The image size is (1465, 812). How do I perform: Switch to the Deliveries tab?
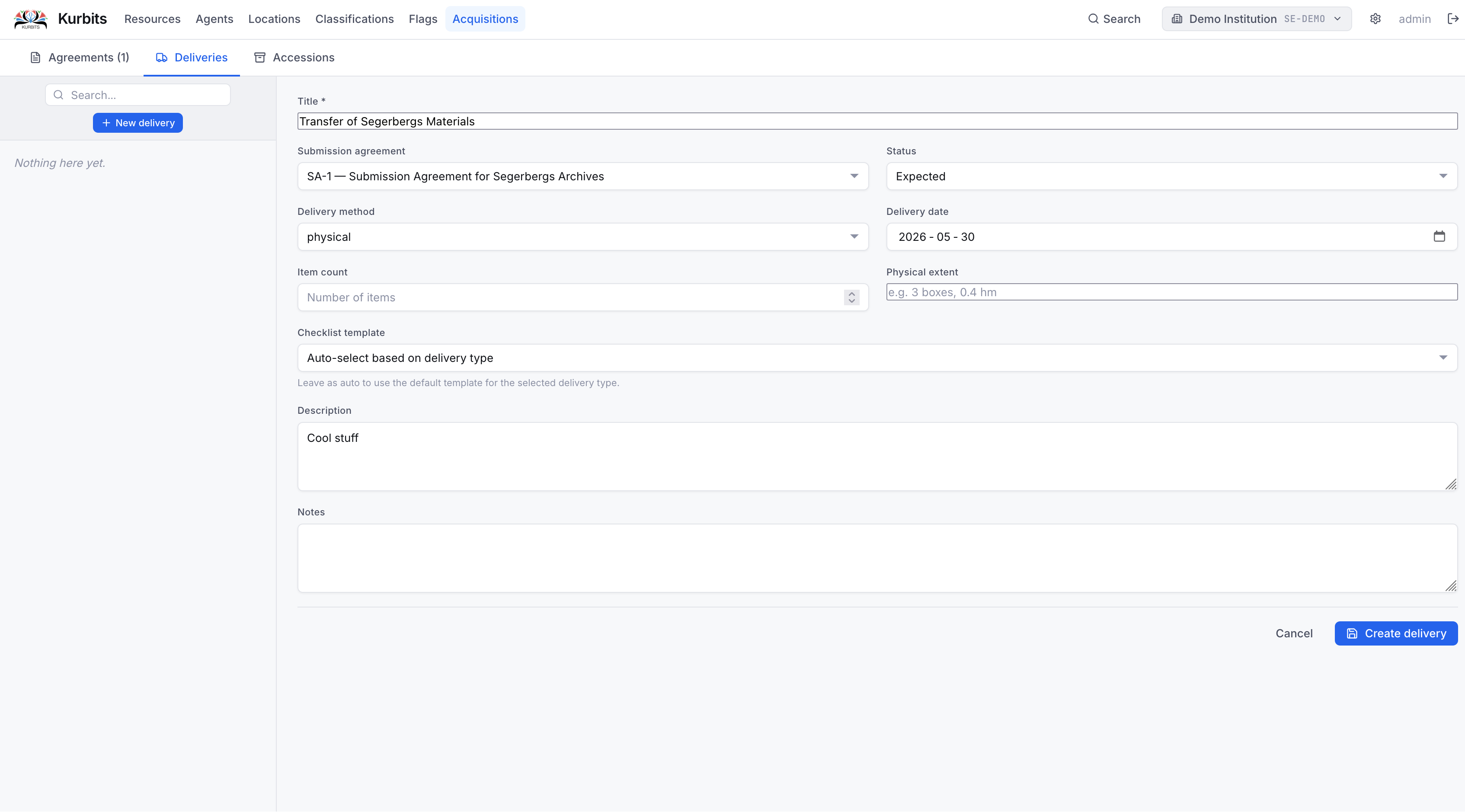192,58
